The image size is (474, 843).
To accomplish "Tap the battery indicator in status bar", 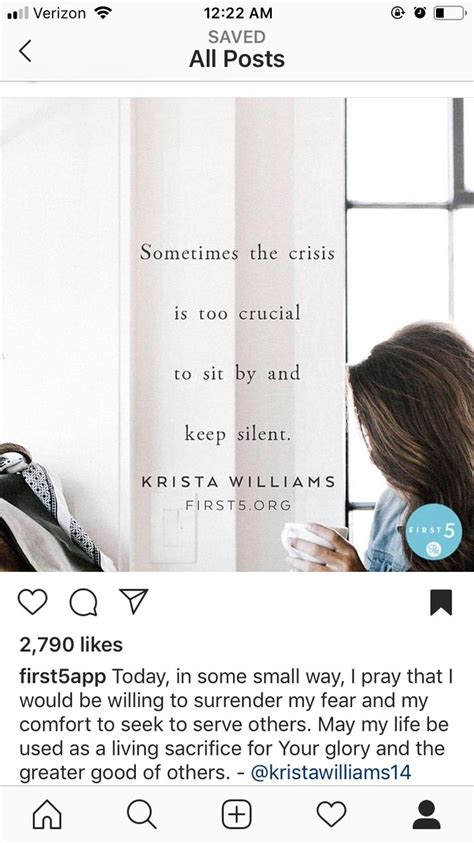I will pos(450,13).
